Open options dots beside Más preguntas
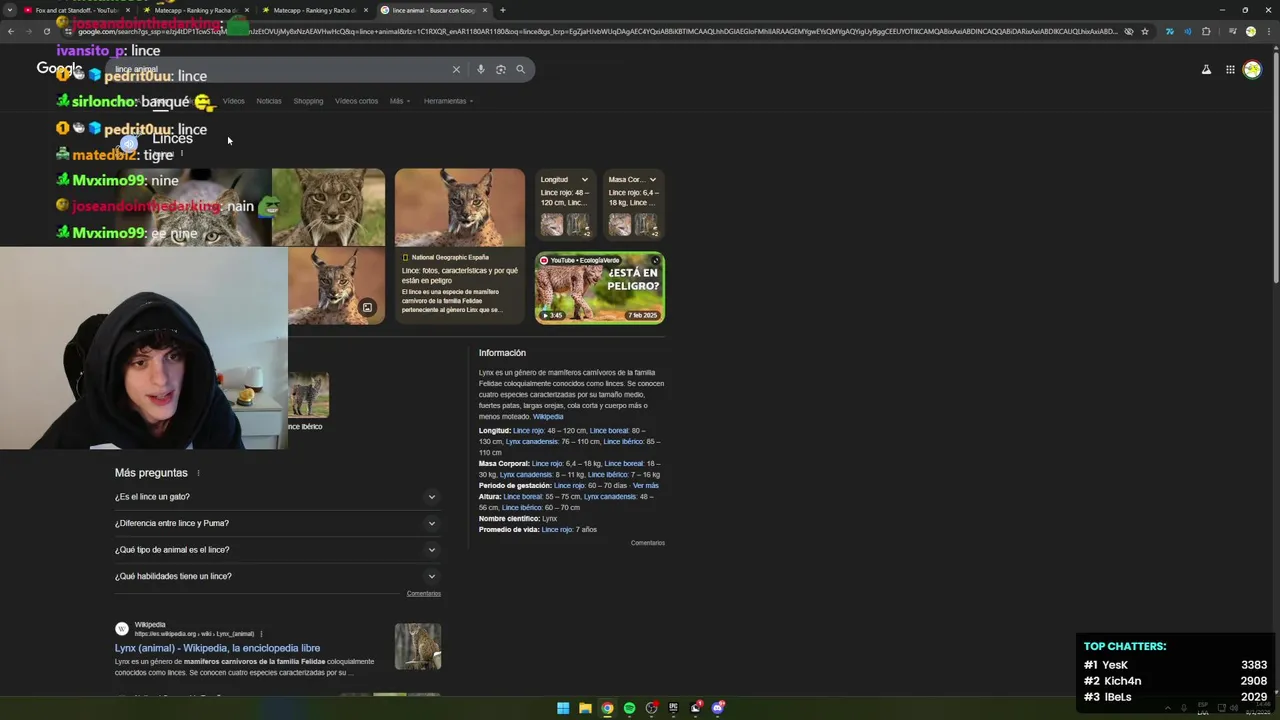This screenshot has width=1280, height=720. pyautogui.click(x=198, y=473)
